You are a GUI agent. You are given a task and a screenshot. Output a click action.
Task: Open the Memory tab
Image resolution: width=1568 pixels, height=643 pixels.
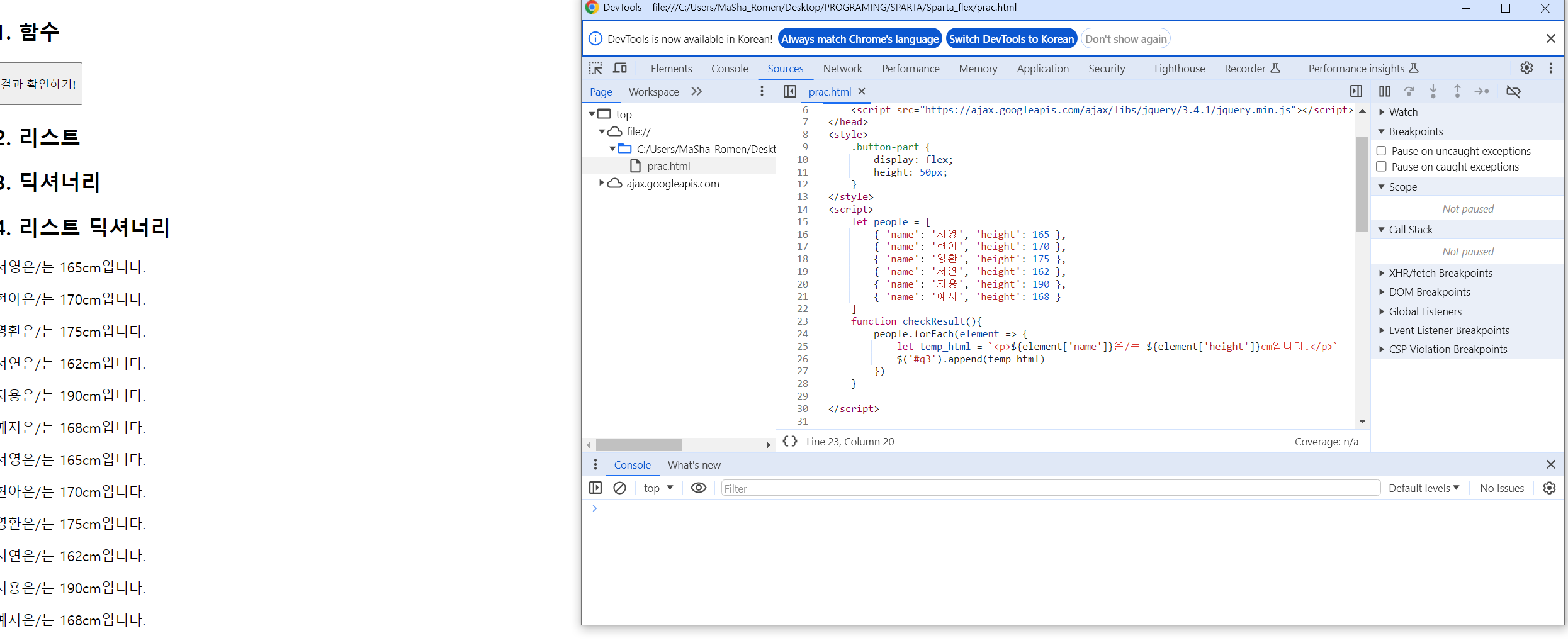(978, 69)
